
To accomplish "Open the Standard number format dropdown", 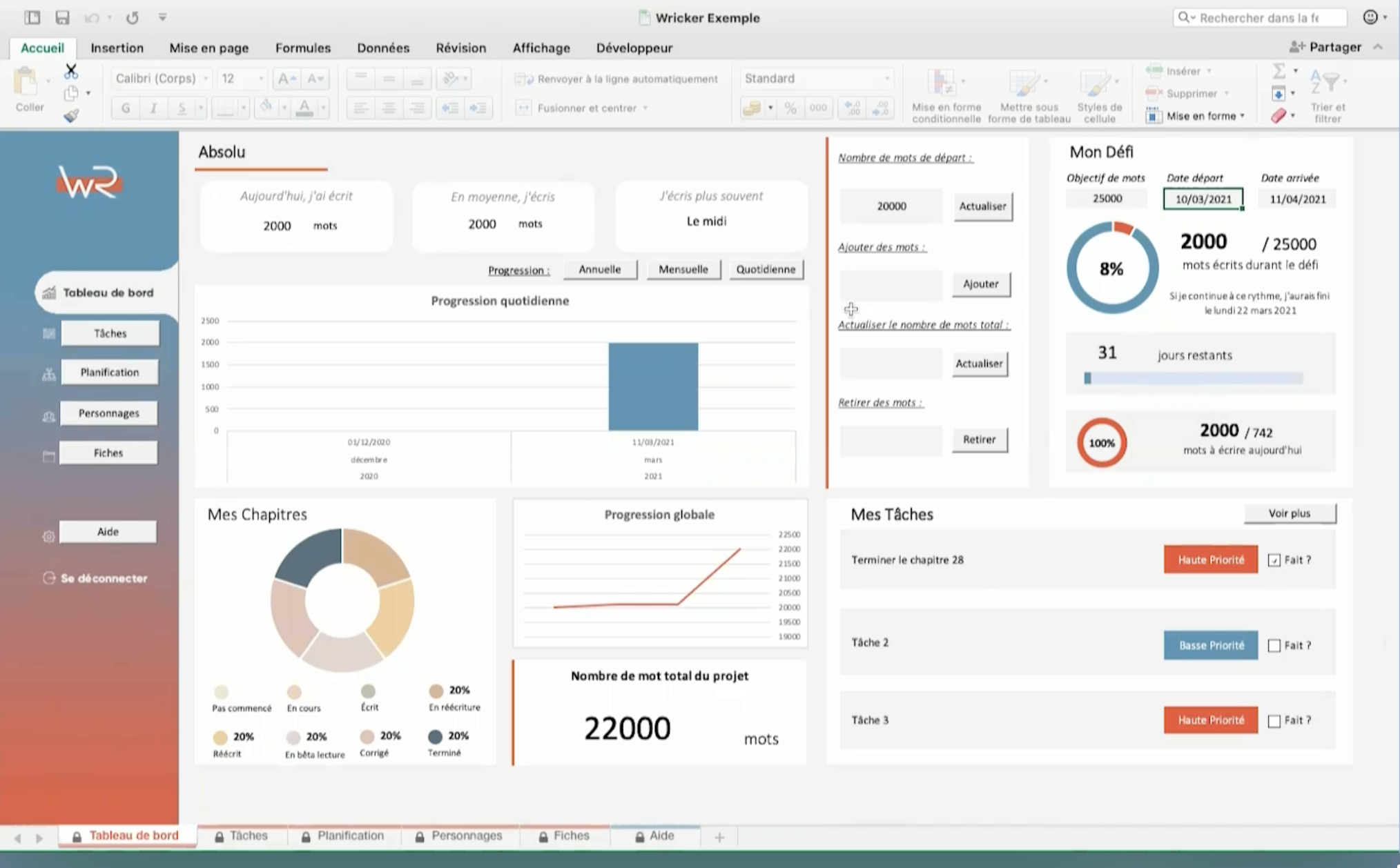I will coord(886,79).
